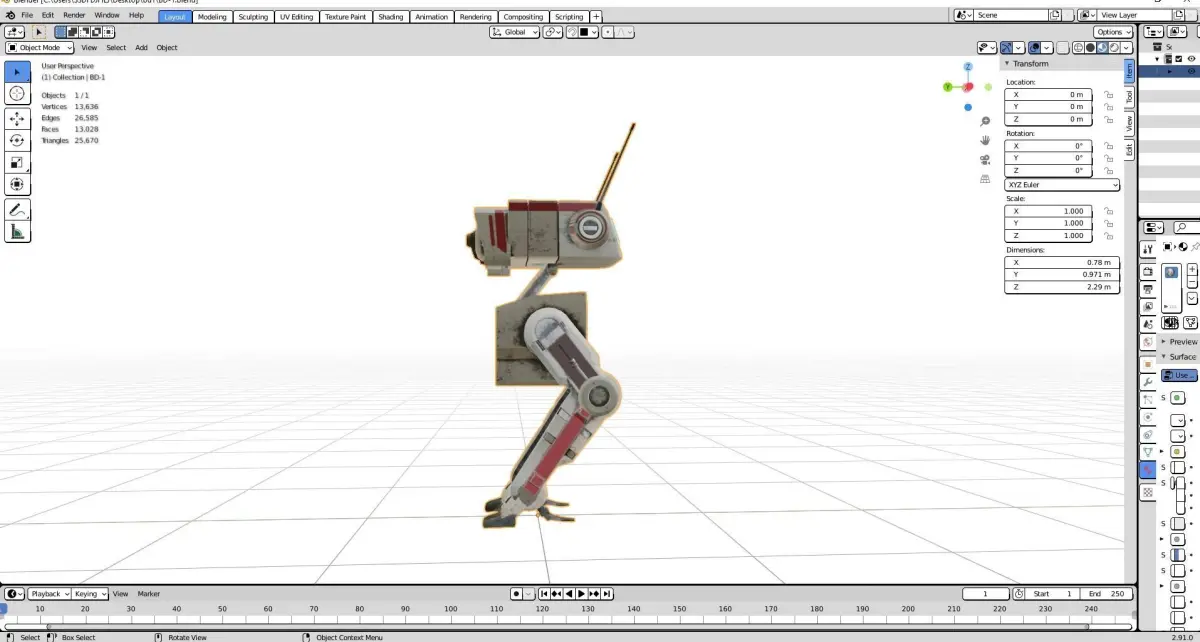
Task: Open the Global transform orientation dropdown
Action: (x=514, y=32)
